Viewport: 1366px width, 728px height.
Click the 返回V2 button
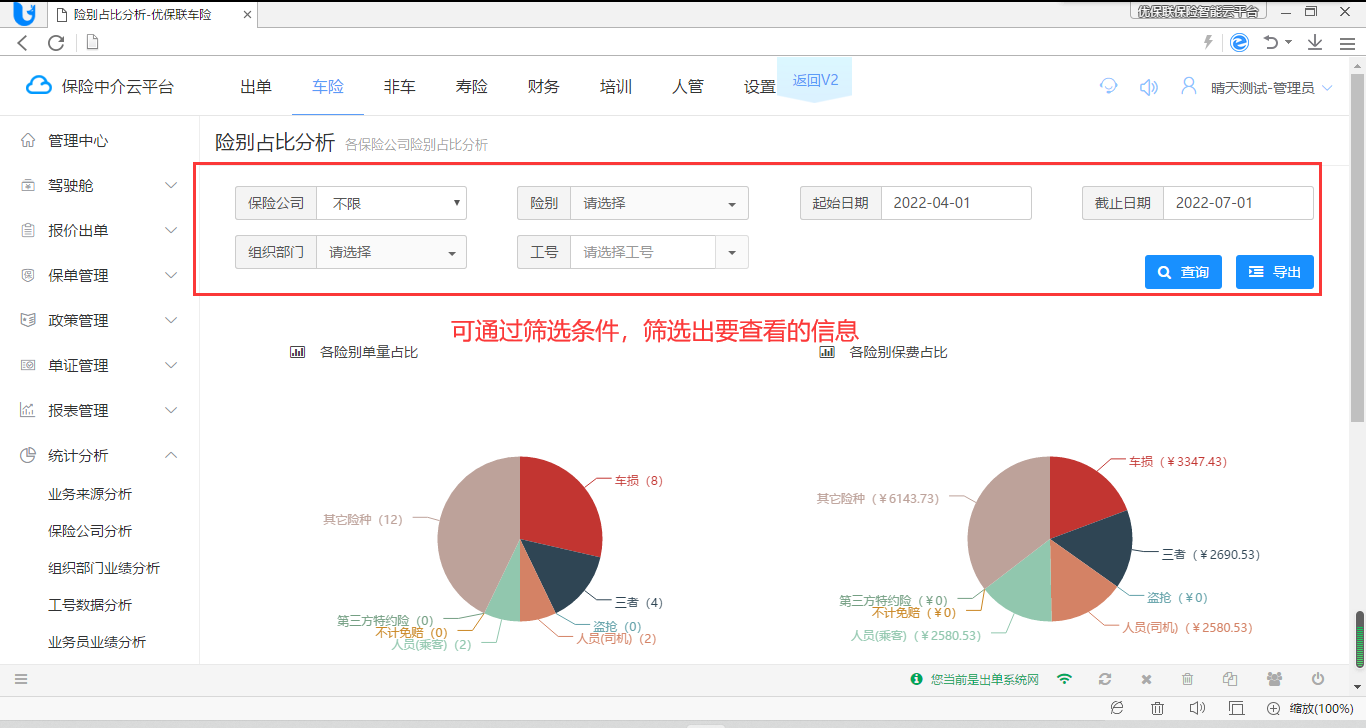pos(815,80)
